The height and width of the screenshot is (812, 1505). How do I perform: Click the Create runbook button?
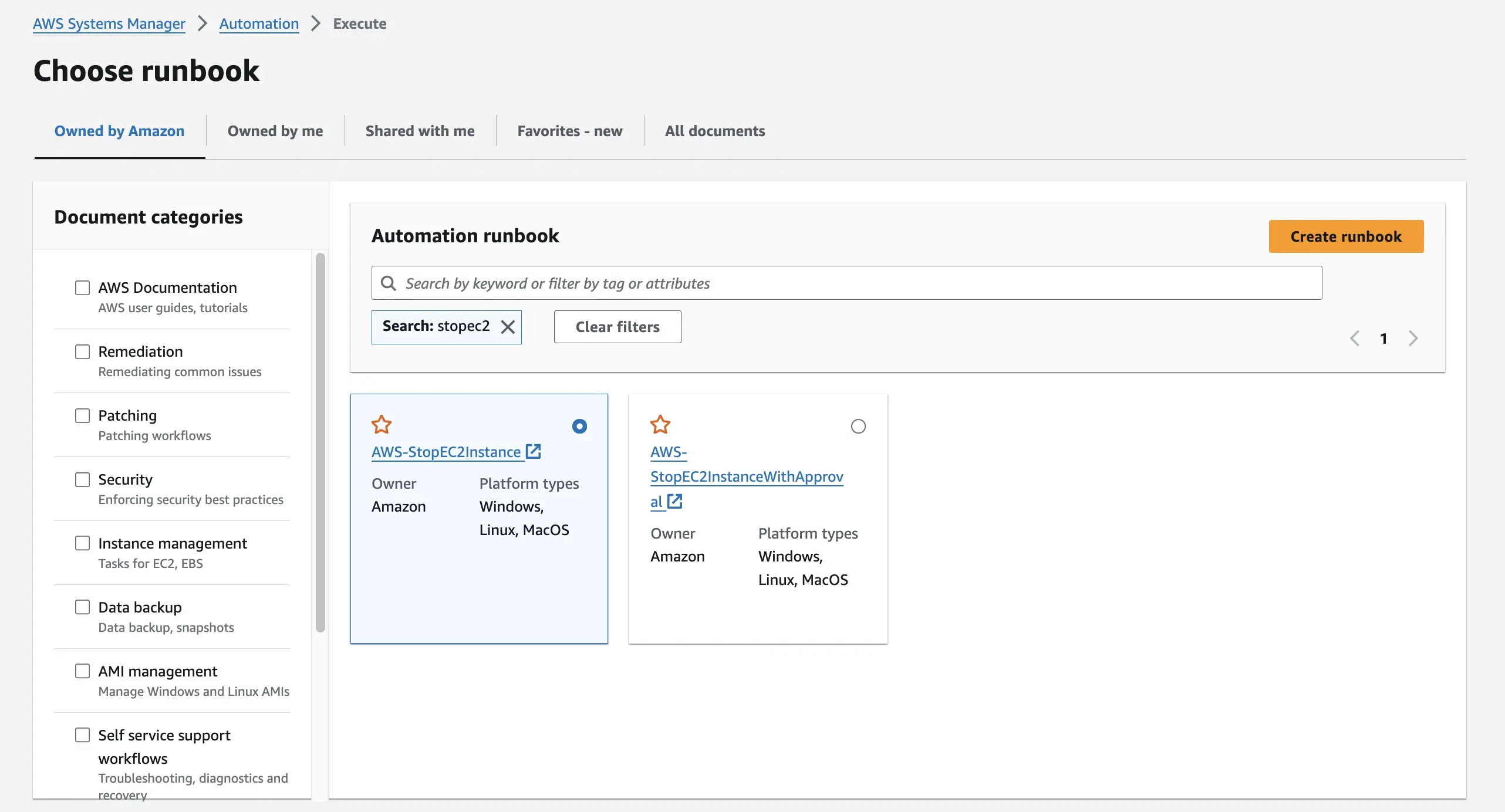pos(1345,236)
